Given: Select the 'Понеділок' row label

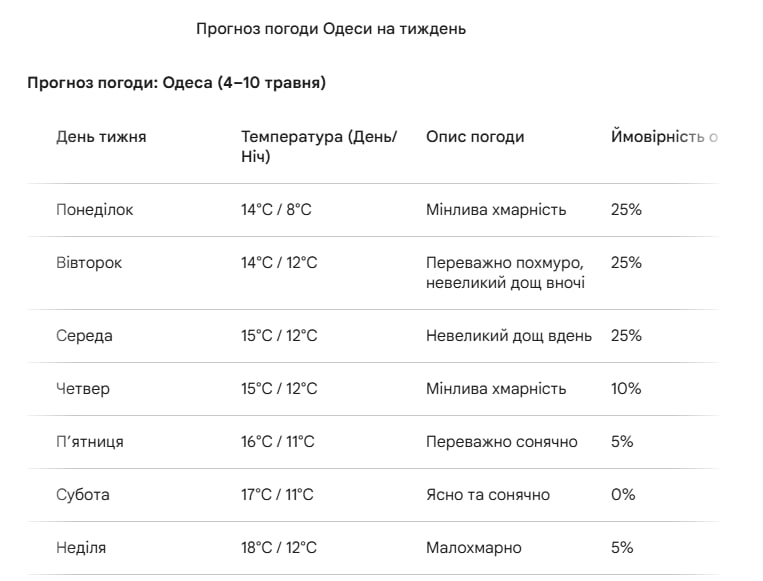Looking at the screenshot, I should (x=95, y=210).
